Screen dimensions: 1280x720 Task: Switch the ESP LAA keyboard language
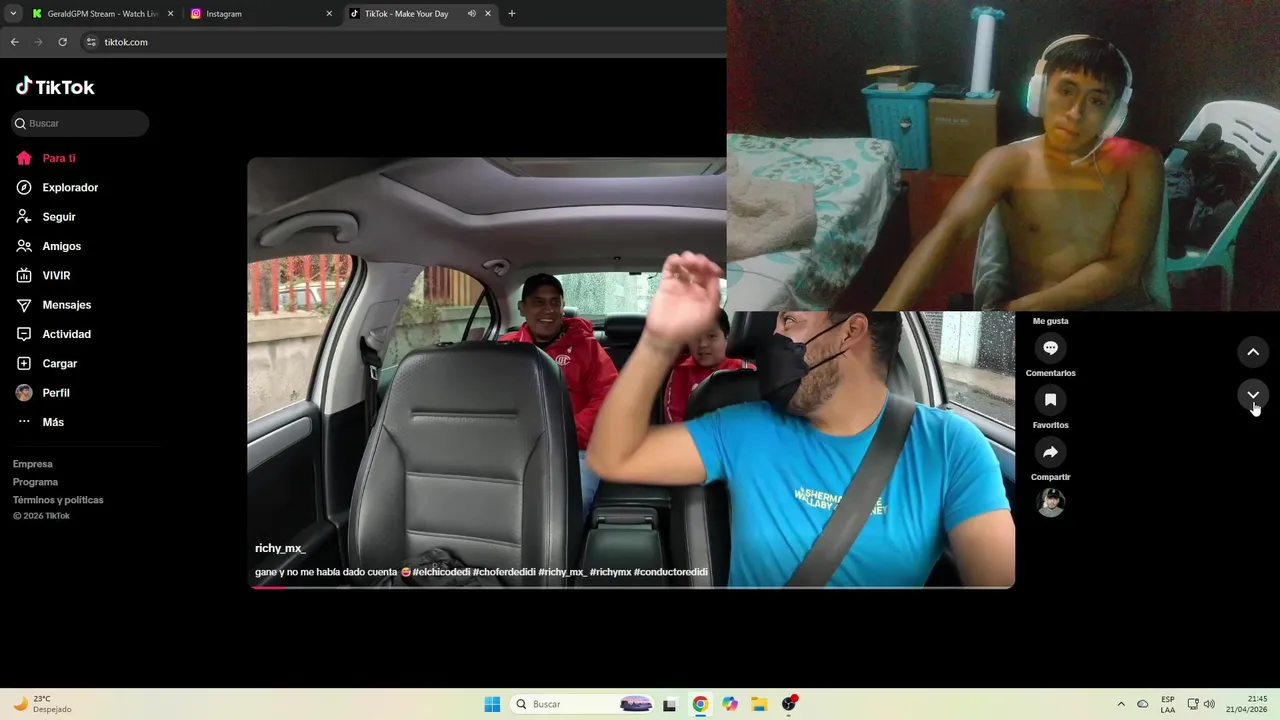[1168, 704]
